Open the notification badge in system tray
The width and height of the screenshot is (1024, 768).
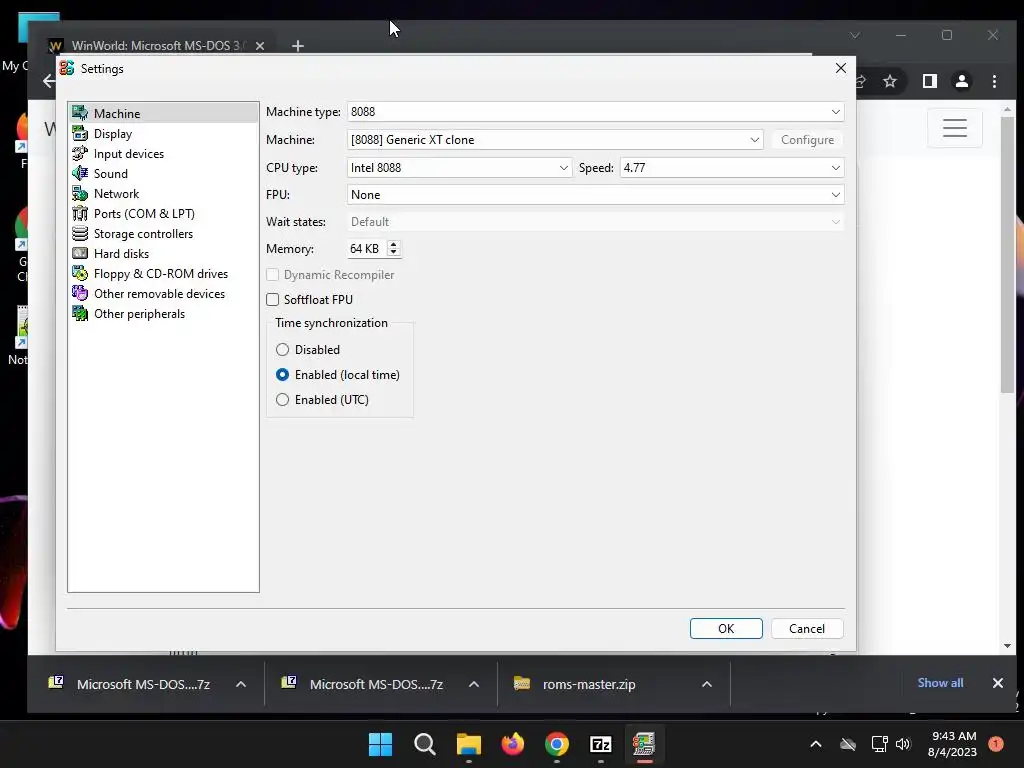pos(996,743)
